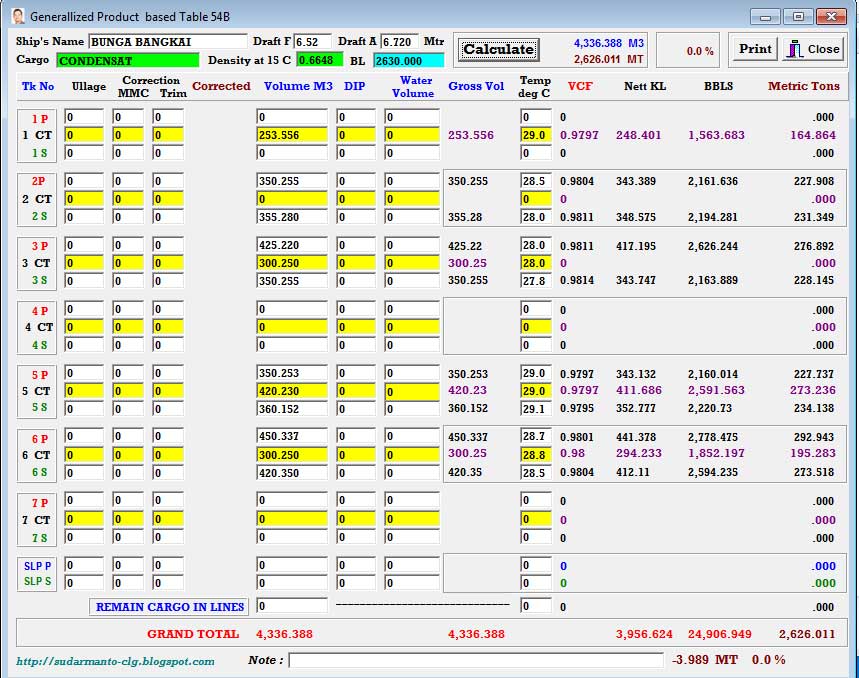Click the Metric Tons column header

coord(806,87)
